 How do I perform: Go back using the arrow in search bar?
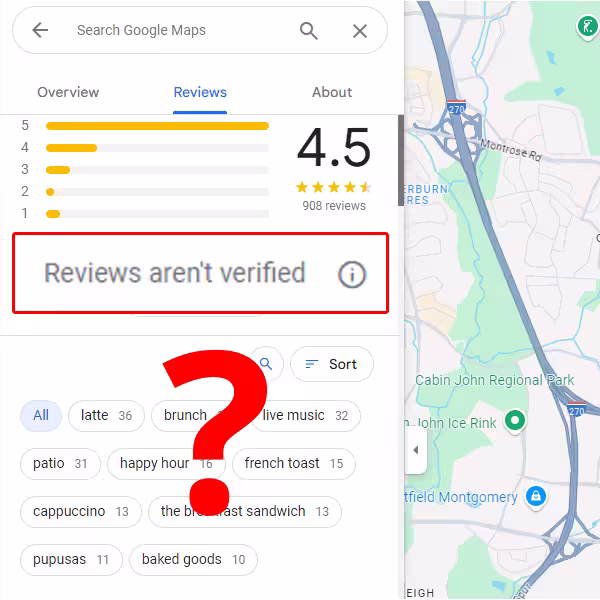coord(40,30)
